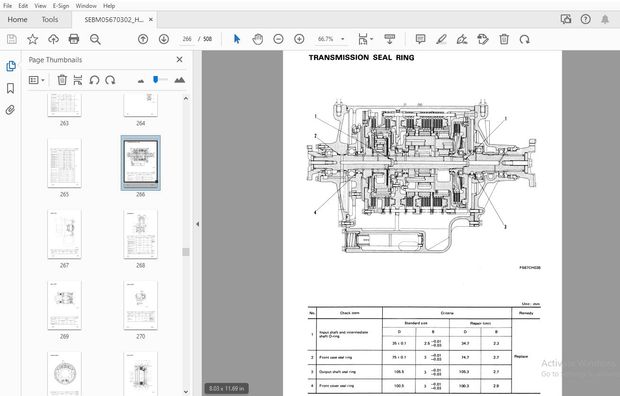Viewport: 620px width, 396px height.
Task: Open the Page Thumbnails side panel icon
Action: point(11,66)
